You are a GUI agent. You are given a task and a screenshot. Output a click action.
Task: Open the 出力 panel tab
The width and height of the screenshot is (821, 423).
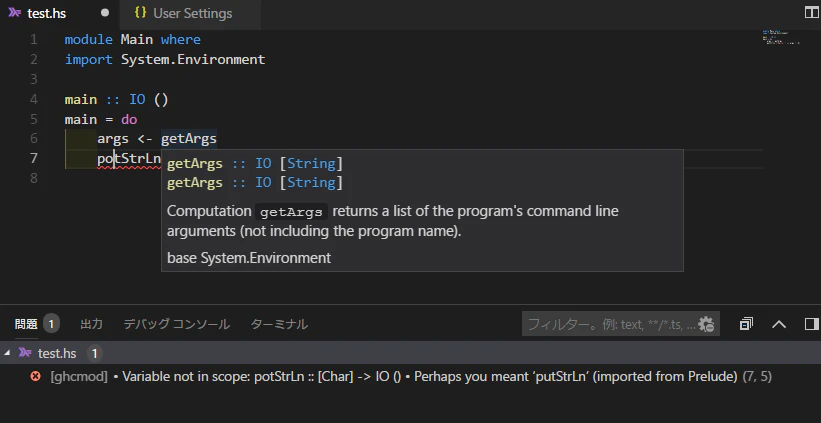tap(91, 324)
